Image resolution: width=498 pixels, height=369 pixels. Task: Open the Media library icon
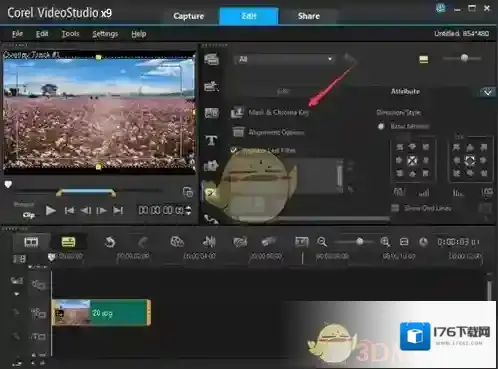click(211, 60)
